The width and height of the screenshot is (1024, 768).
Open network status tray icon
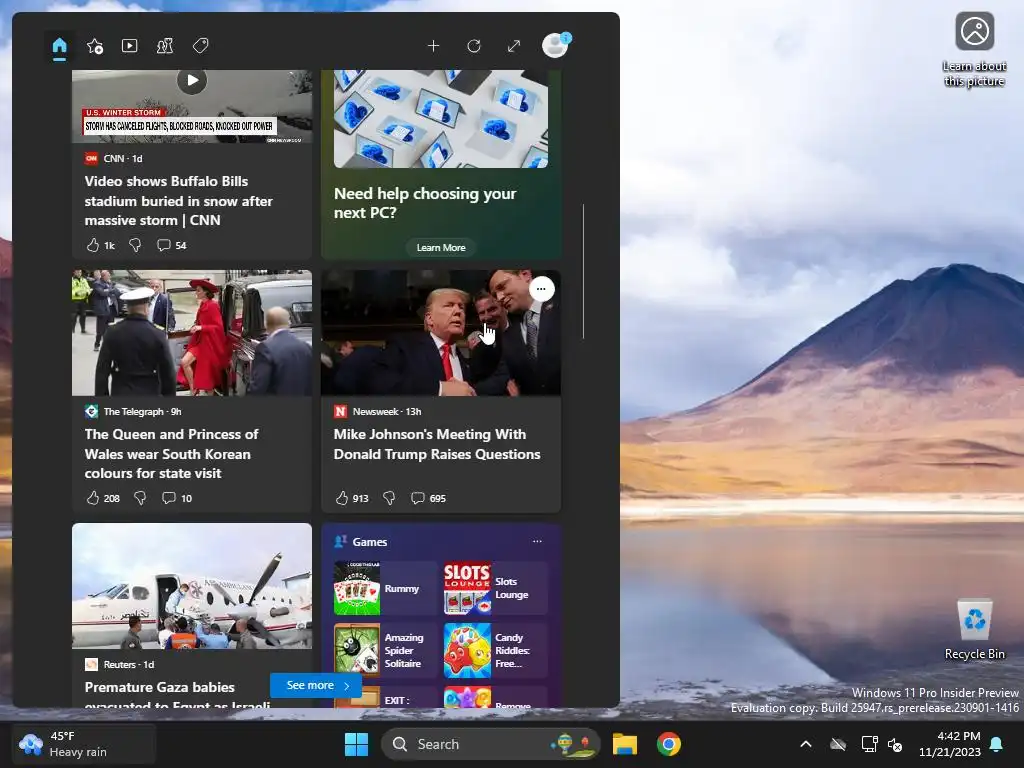tap(869, 744)
